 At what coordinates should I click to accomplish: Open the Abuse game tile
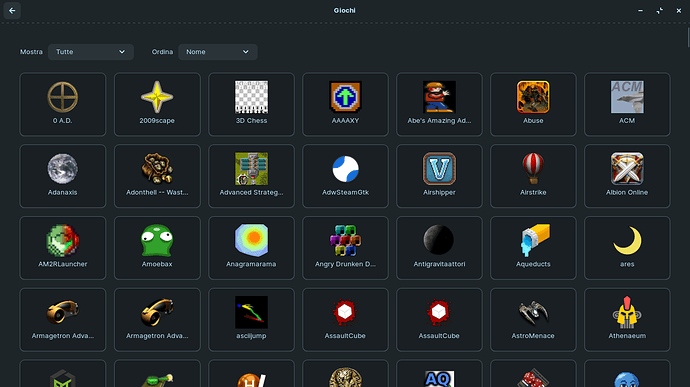click(533, 104)
